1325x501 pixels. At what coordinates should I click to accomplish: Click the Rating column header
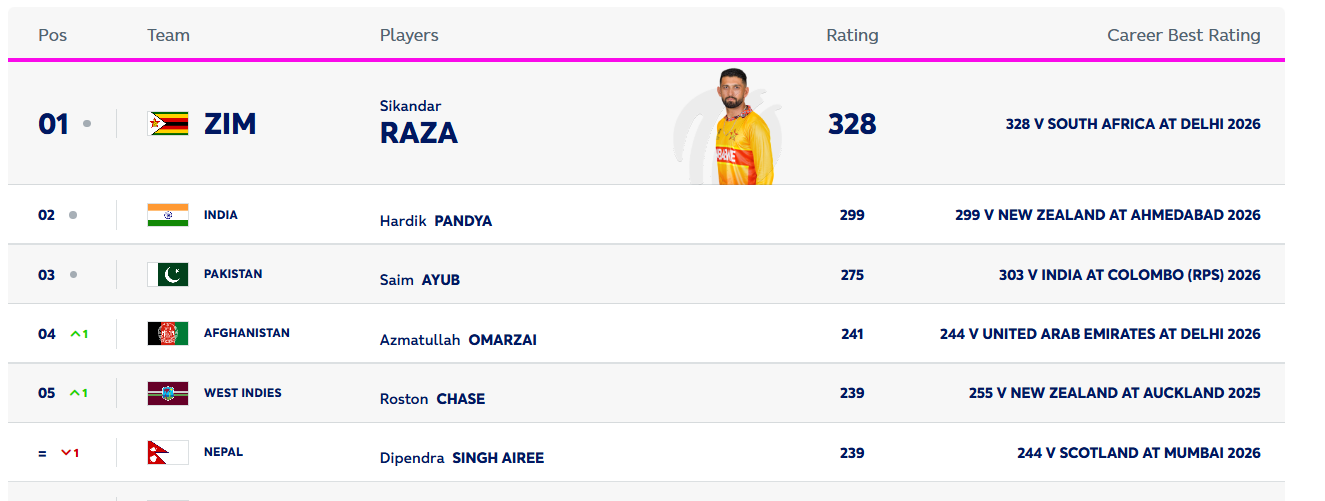coord(852,35)
